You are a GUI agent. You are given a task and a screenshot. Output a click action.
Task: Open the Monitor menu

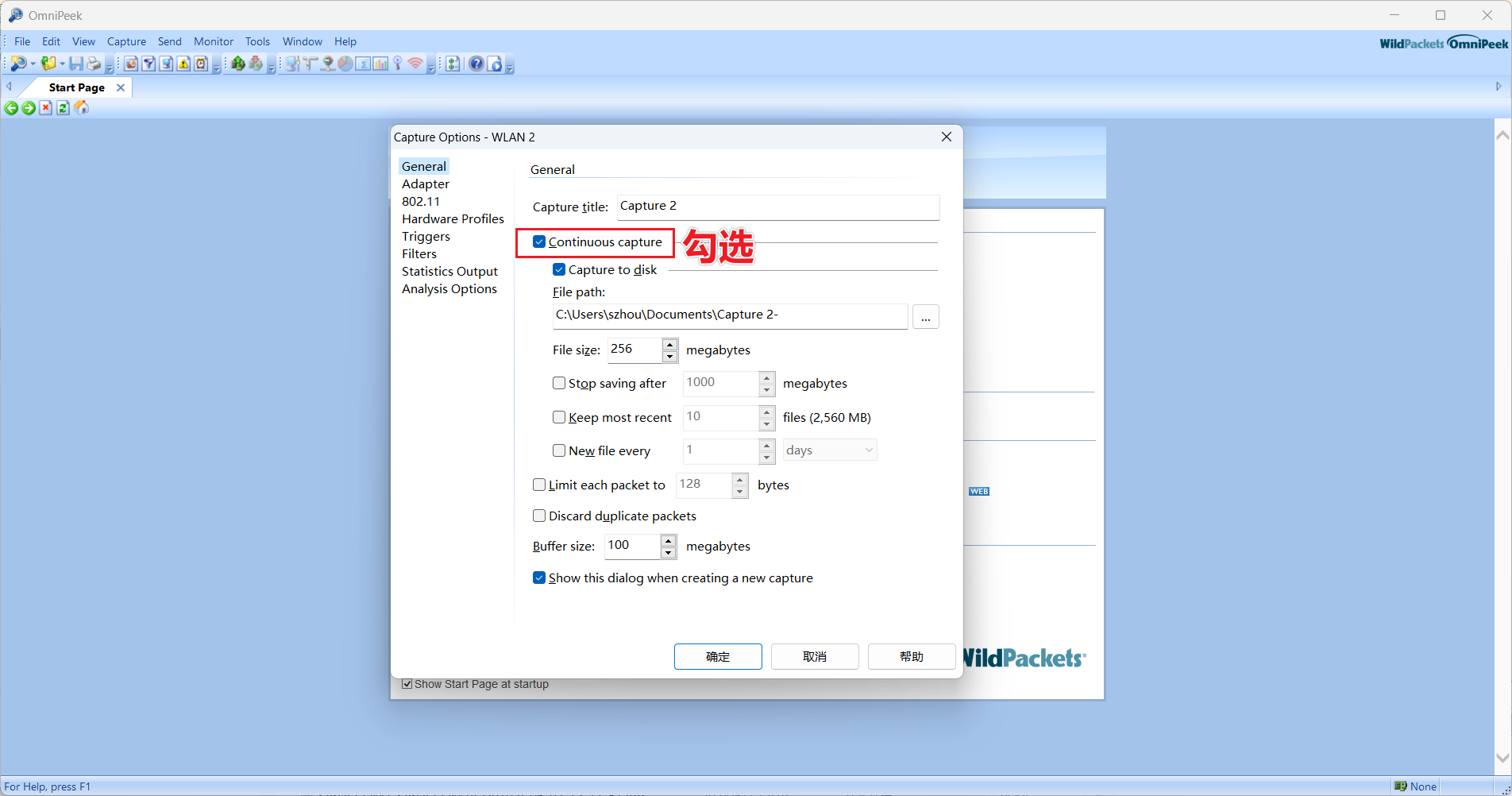click(214, 41)
